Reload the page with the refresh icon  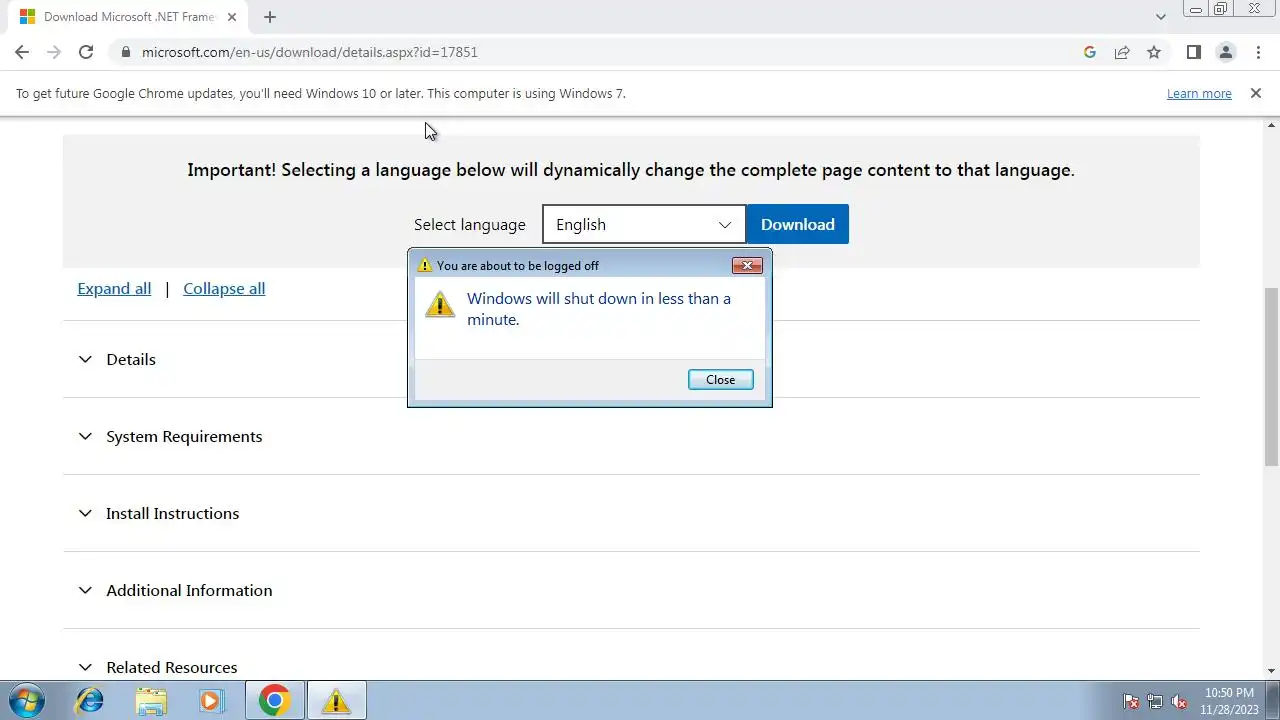(86, 52)
